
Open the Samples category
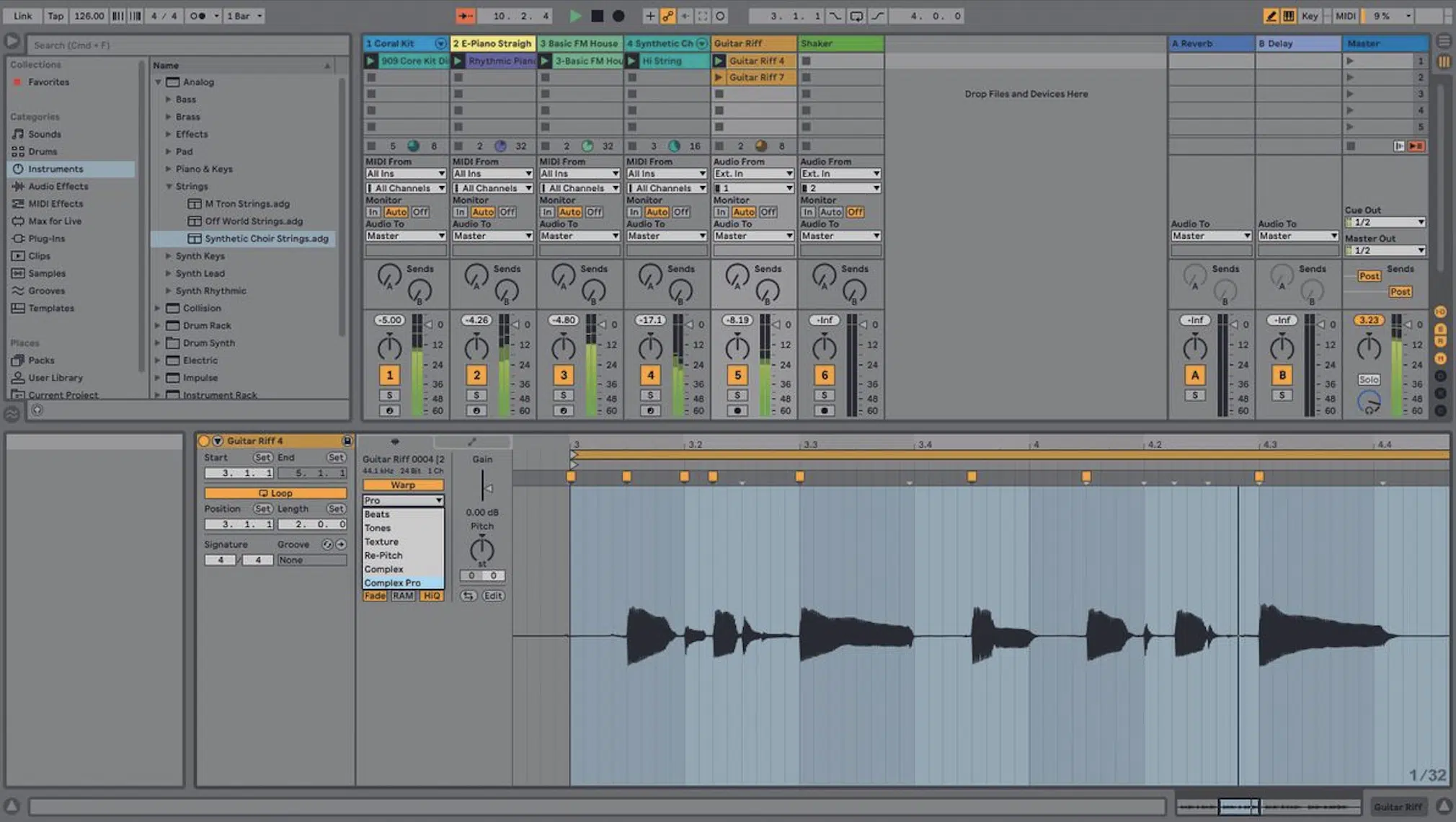(47, 273)
